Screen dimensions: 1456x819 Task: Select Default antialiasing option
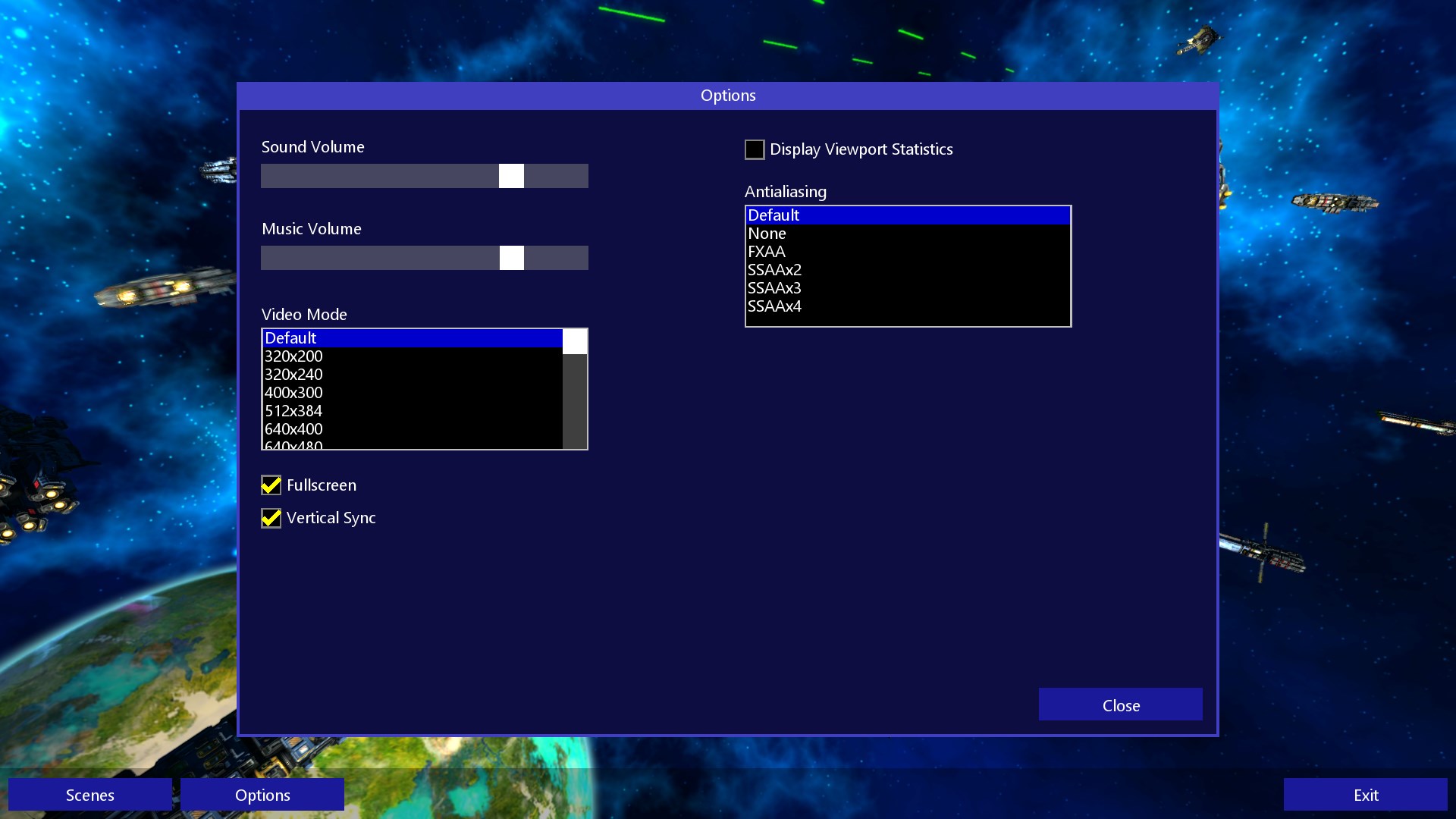pos(906,214)
